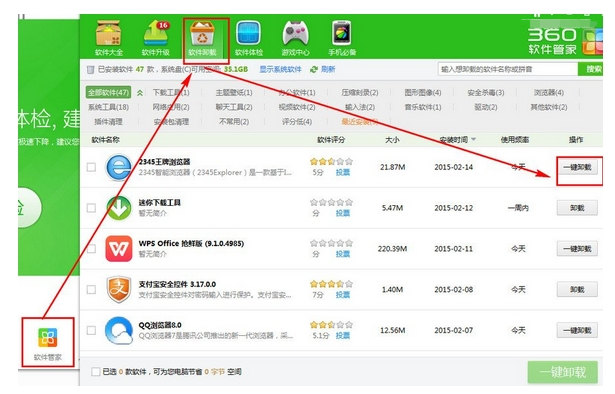The width and height of the screenshot is (615, 394).
Task: Collapse categories with double chevron icon
Action: pos(140,93)
